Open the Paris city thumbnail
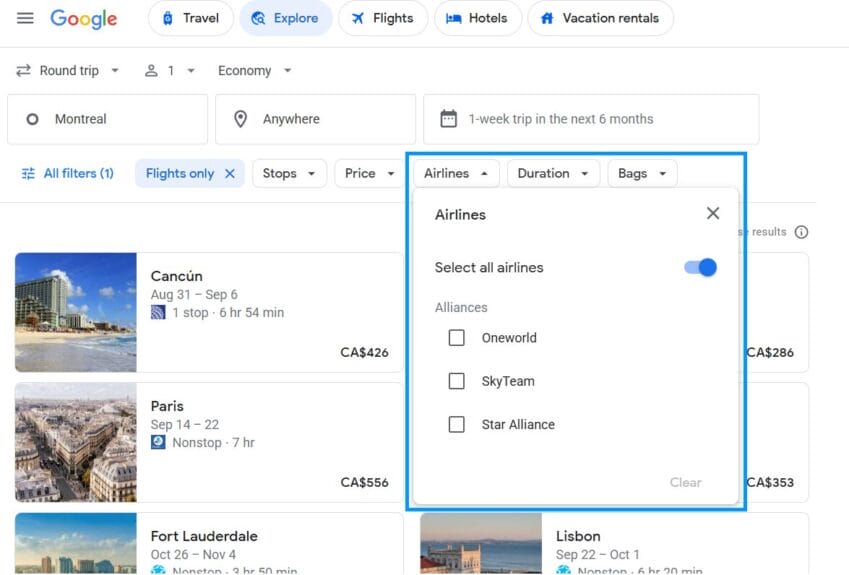 point(76,442)
